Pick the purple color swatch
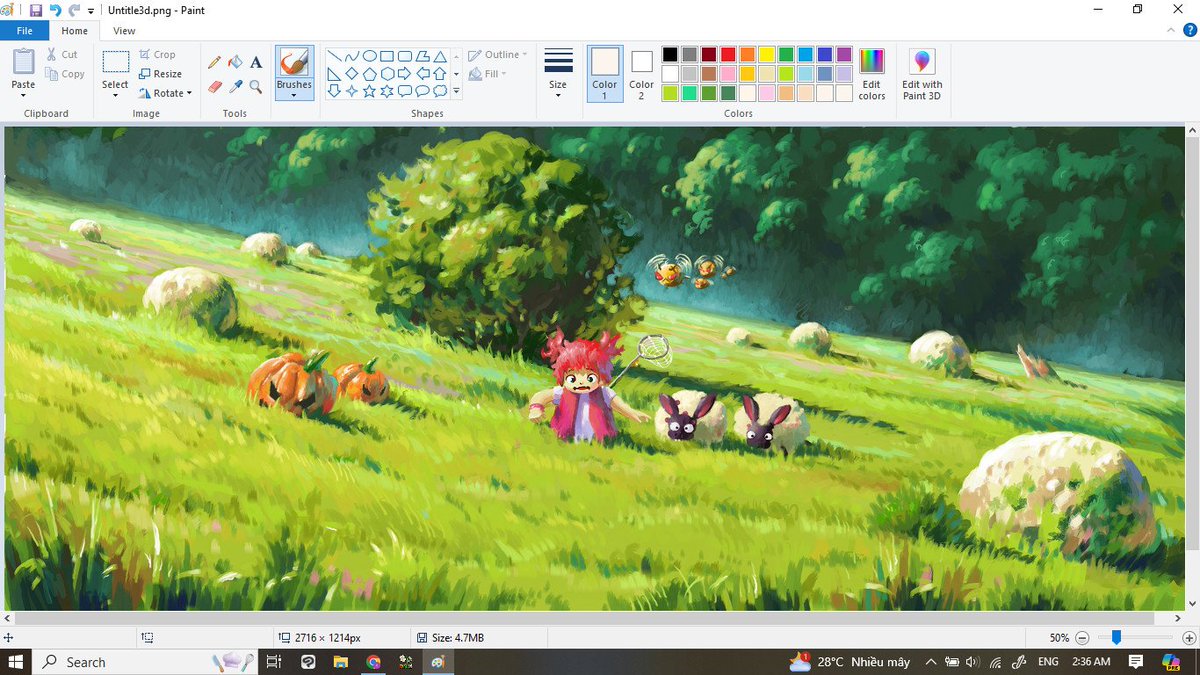 844,54
